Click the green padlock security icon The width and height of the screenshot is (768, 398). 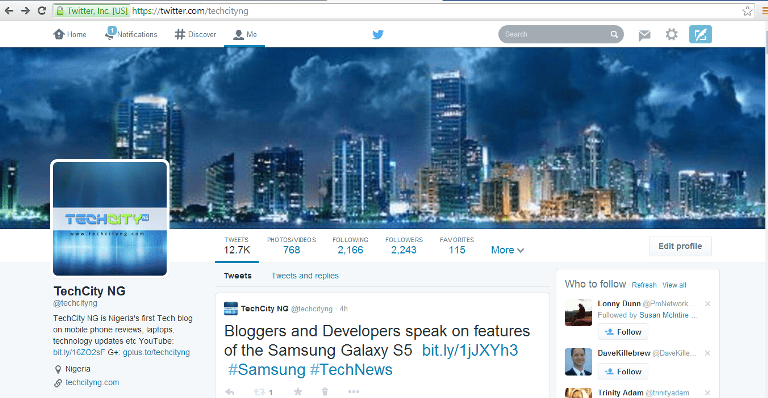click(x=60, y=10)
